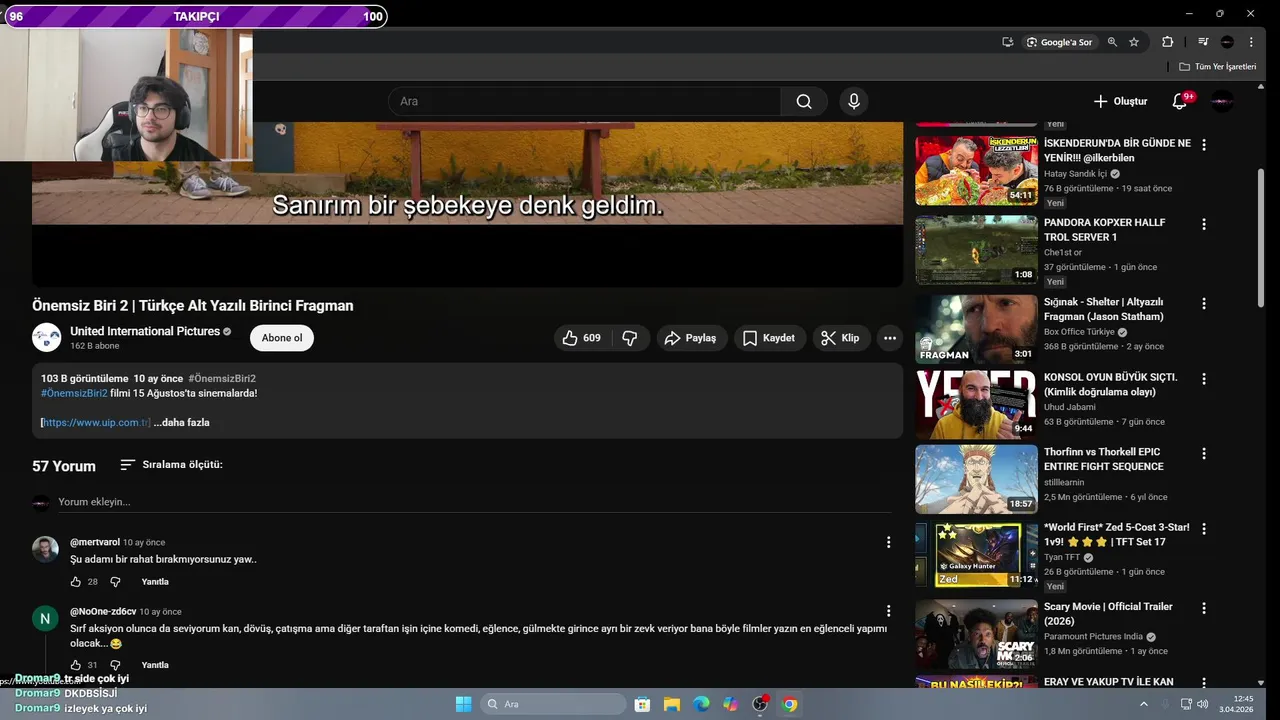Image resolution: width=1280 pixels, height=720 pixels.
Task: Reply to @NoOne-zd6cv with Yanıtla
Action: [x=155, y=665]
